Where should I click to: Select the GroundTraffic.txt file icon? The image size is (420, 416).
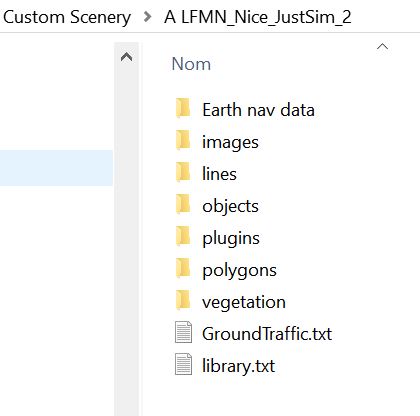pos(183,332)
